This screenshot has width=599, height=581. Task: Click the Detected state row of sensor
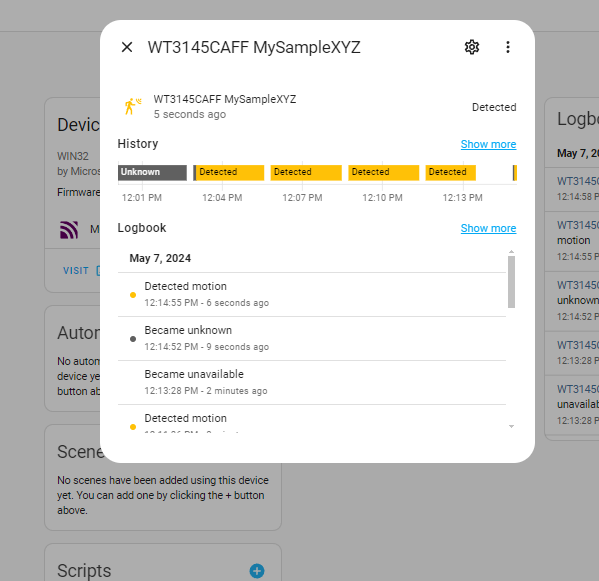[317, 107]
